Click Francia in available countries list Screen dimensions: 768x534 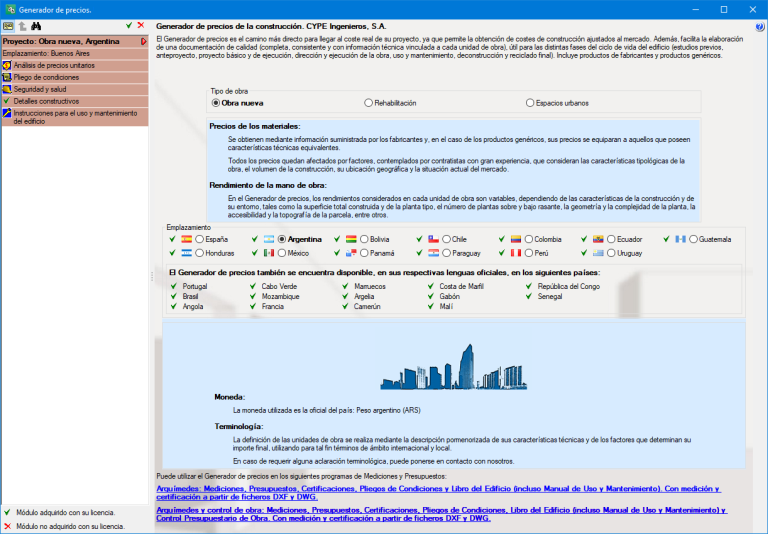(273, 307)
